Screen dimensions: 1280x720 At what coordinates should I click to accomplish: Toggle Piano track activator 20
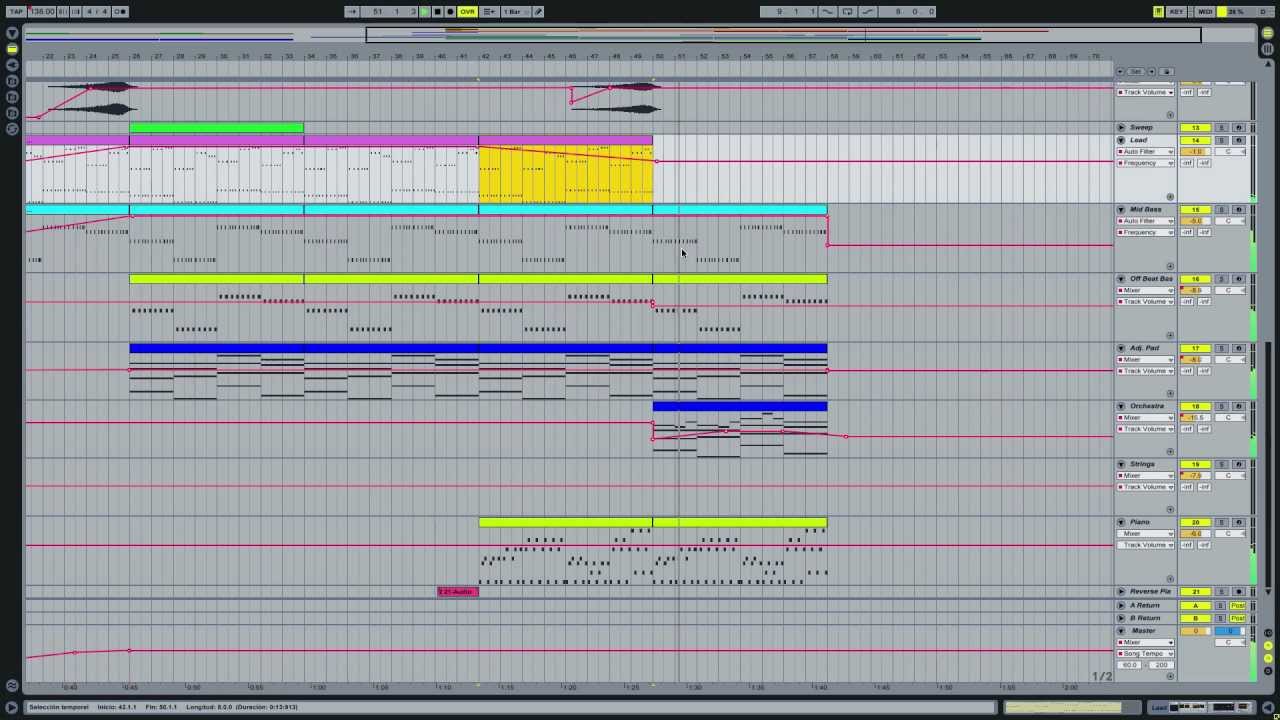pyautogui.click(x=1195, y=522)
